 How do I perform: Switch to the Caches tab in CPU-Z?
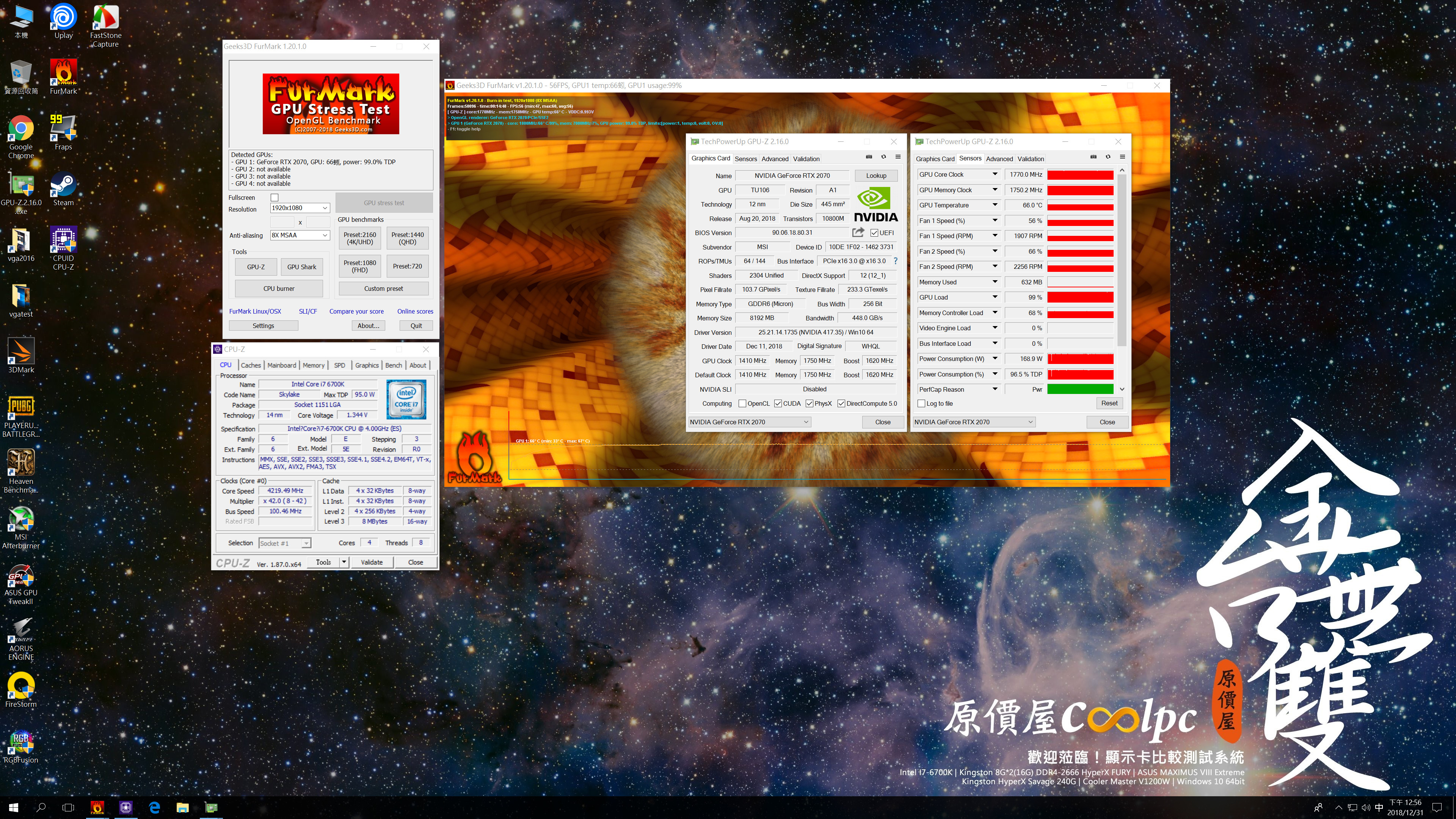(251, 365)
